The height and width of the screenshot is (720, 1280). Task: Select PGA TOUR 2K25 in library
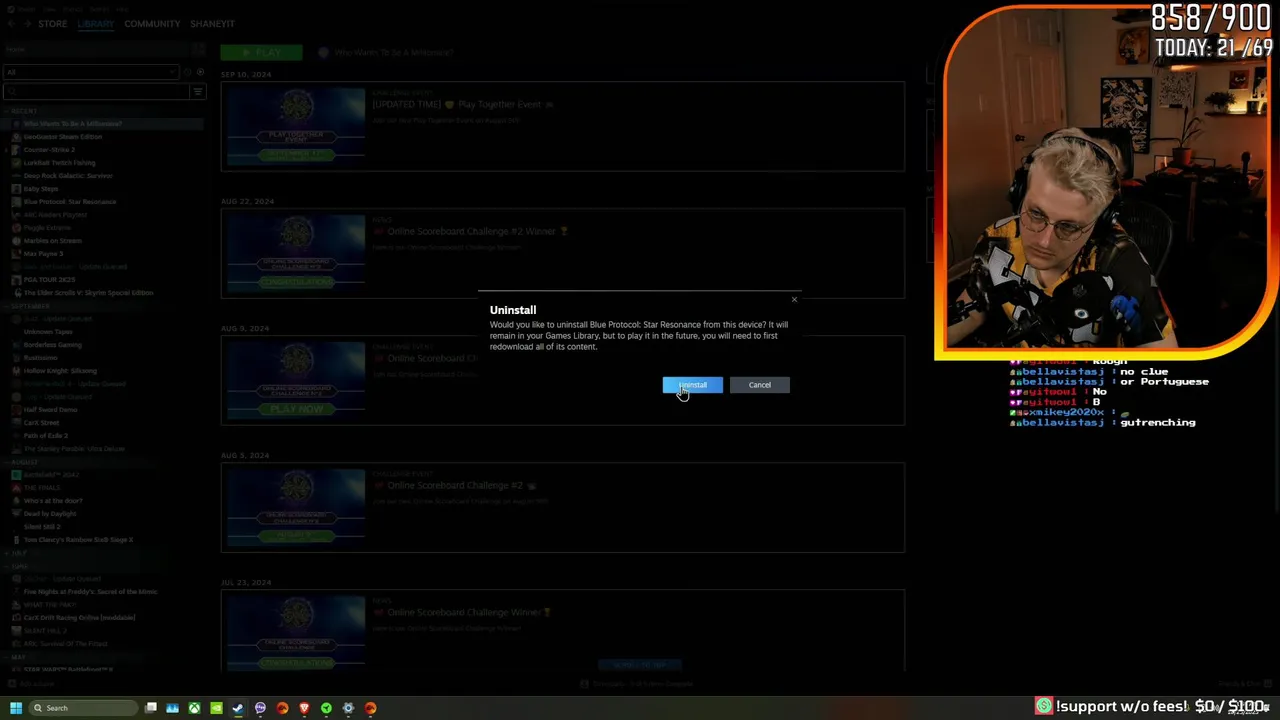50,280
